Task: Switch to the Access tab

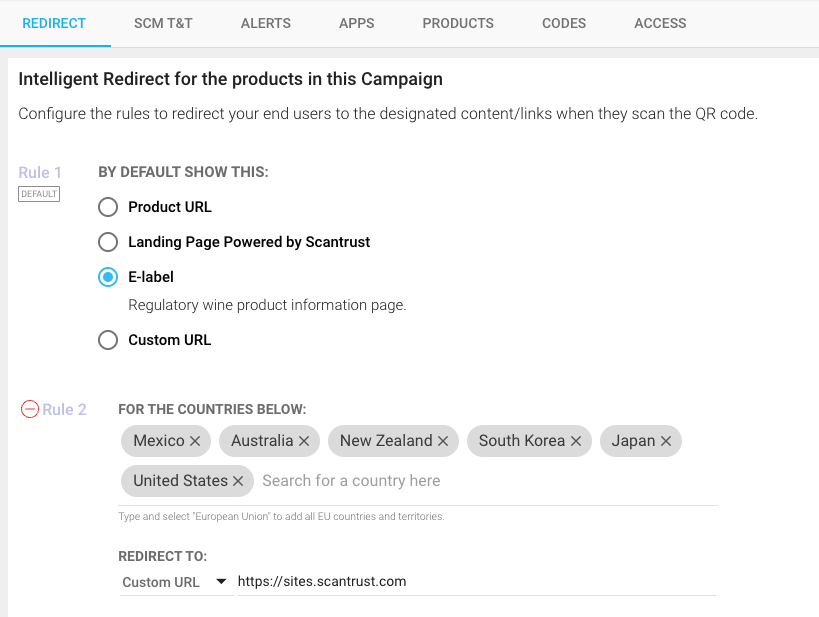Action: point(660,23)
